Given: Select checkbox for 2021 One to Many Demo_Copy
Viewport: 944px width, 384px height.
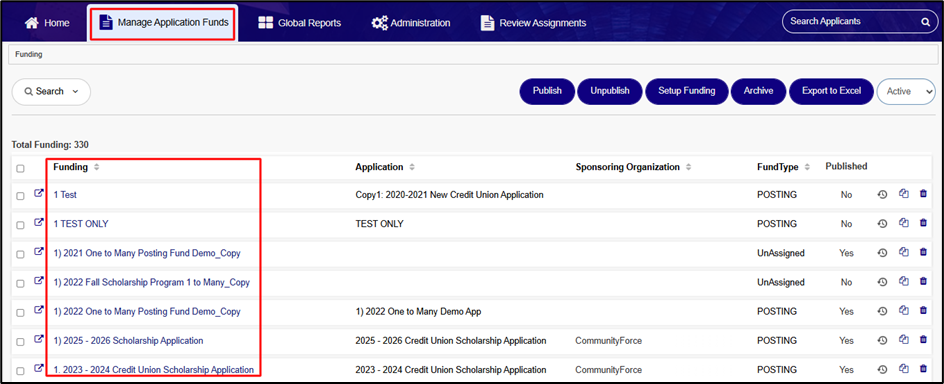Looking at the screenshot, I should tap(20, 255).
